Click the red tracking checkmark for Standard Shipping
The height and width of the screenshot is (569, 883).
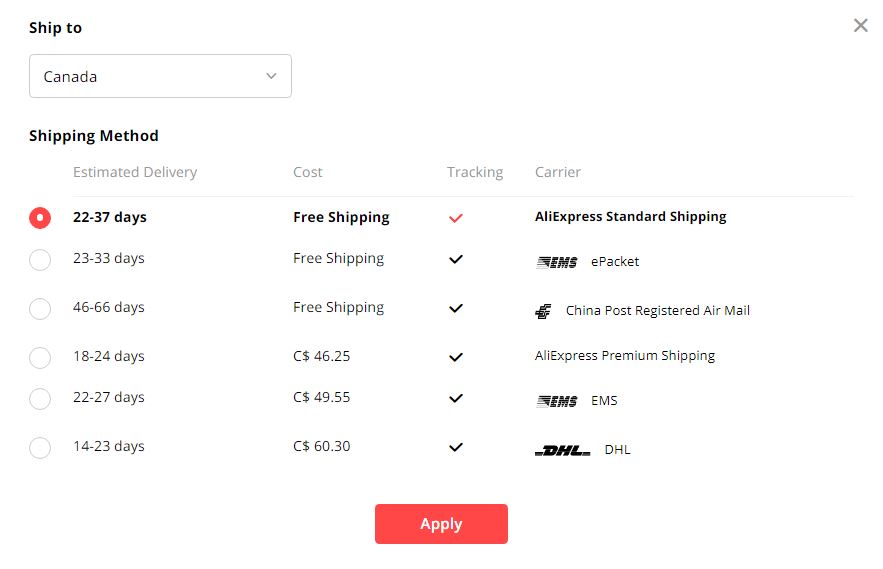tap(456, 218)
